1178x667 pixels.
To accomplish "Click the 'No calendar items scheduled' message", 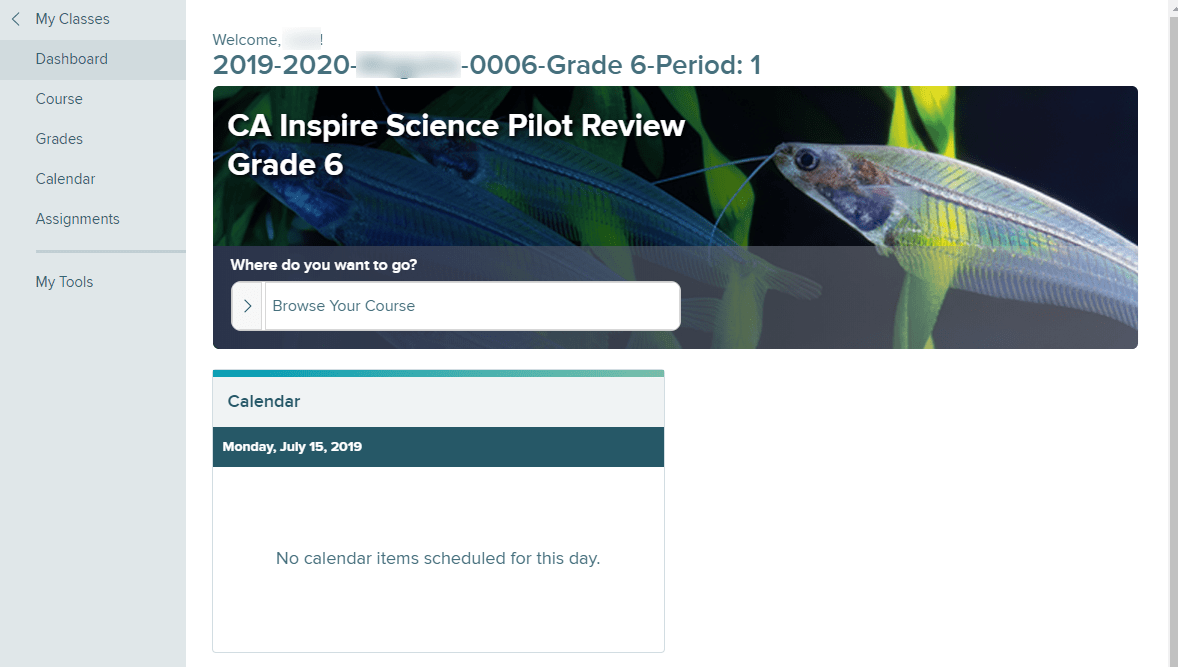I will (437, 558).
